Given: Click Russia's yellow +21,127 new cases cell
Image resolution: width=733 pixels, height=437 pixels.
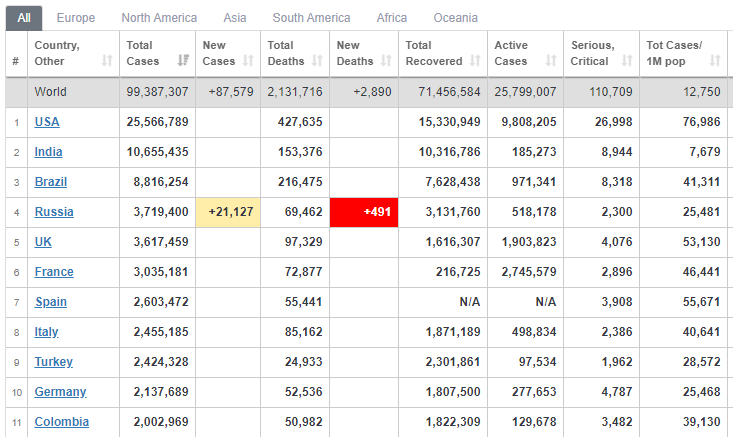Looking at the screenshot, I should coord(228,212).
